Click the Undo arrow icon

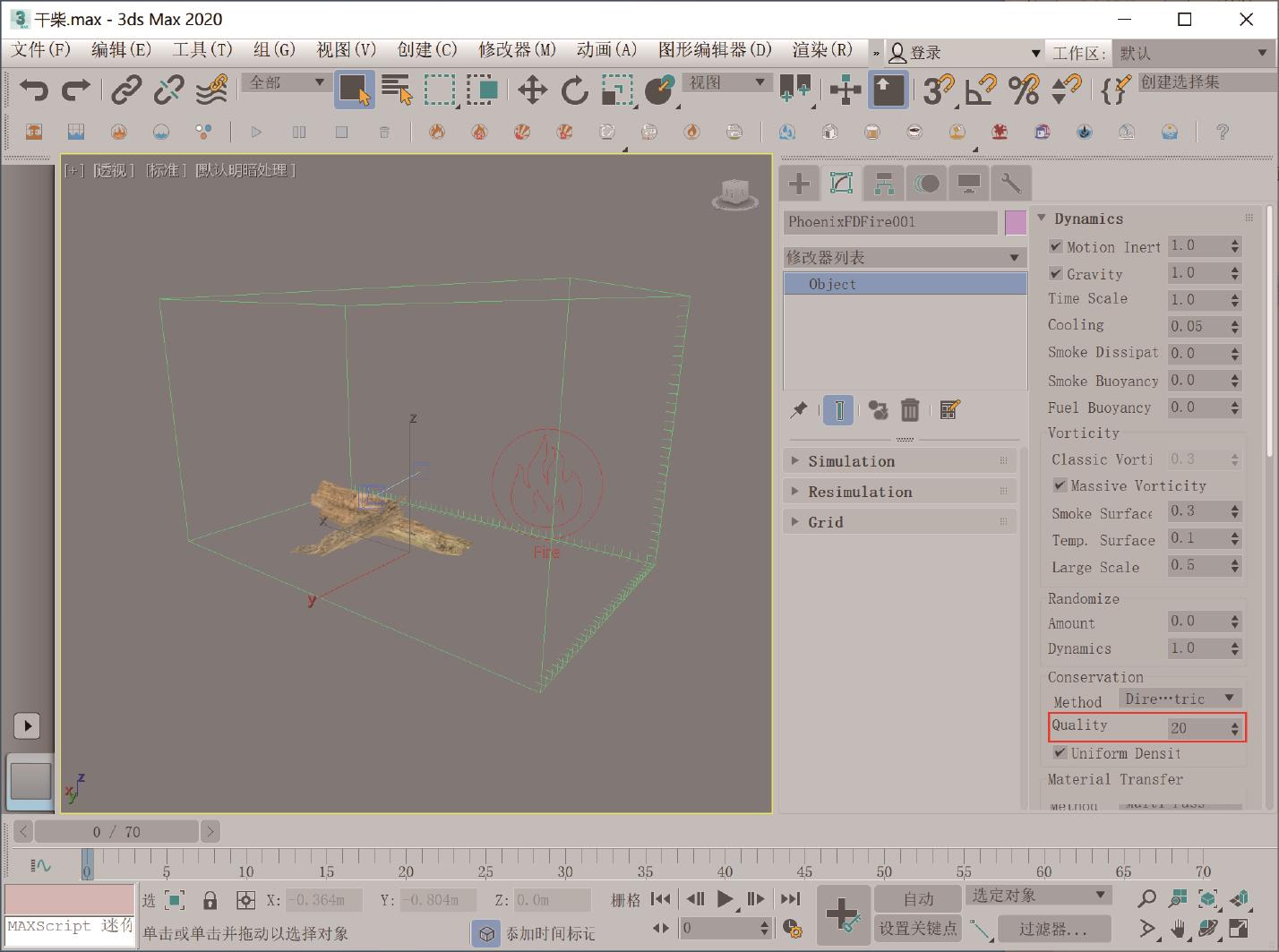tap(34, 90)
